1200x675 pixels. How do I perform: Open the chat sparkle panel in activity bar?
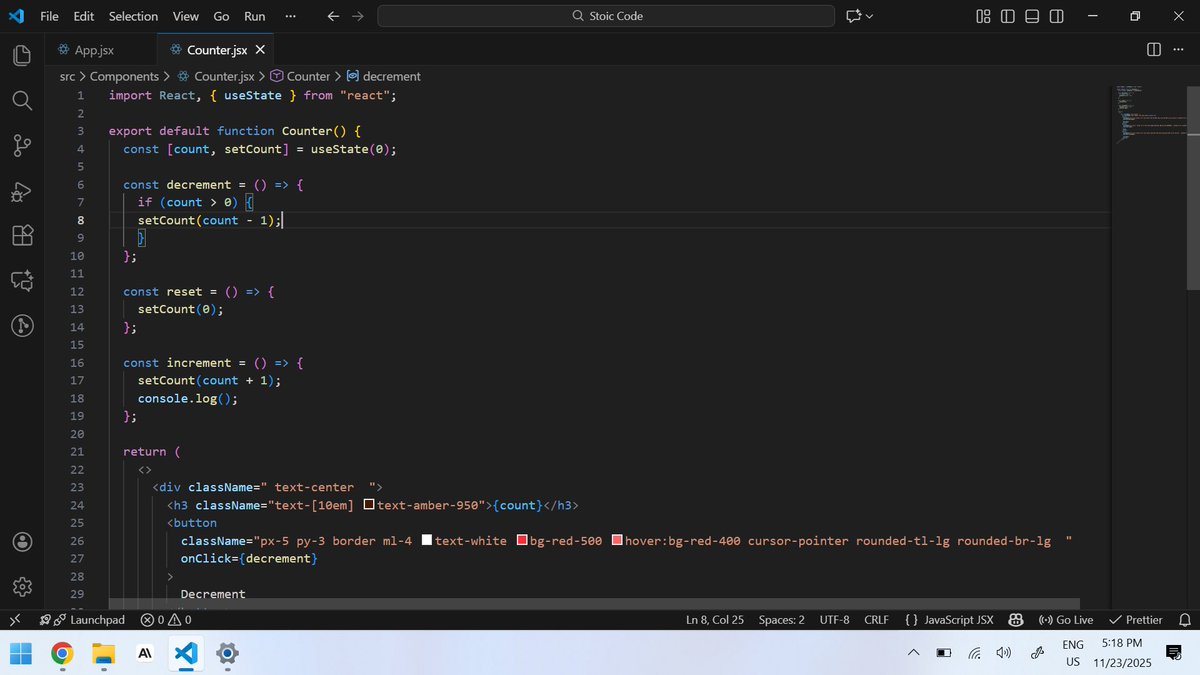click(22, 281)
